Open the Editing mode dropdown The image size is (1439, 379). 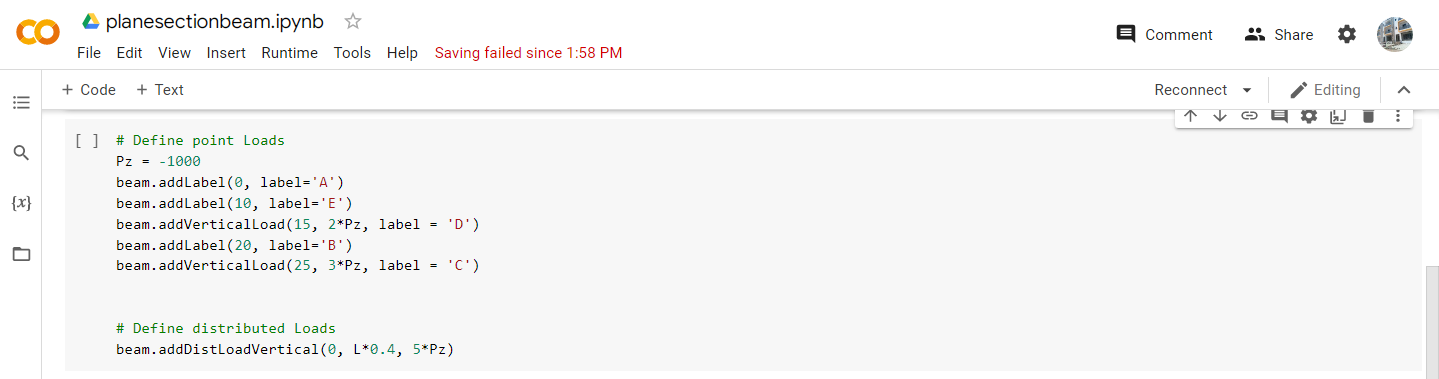[x=1325, y=90]
